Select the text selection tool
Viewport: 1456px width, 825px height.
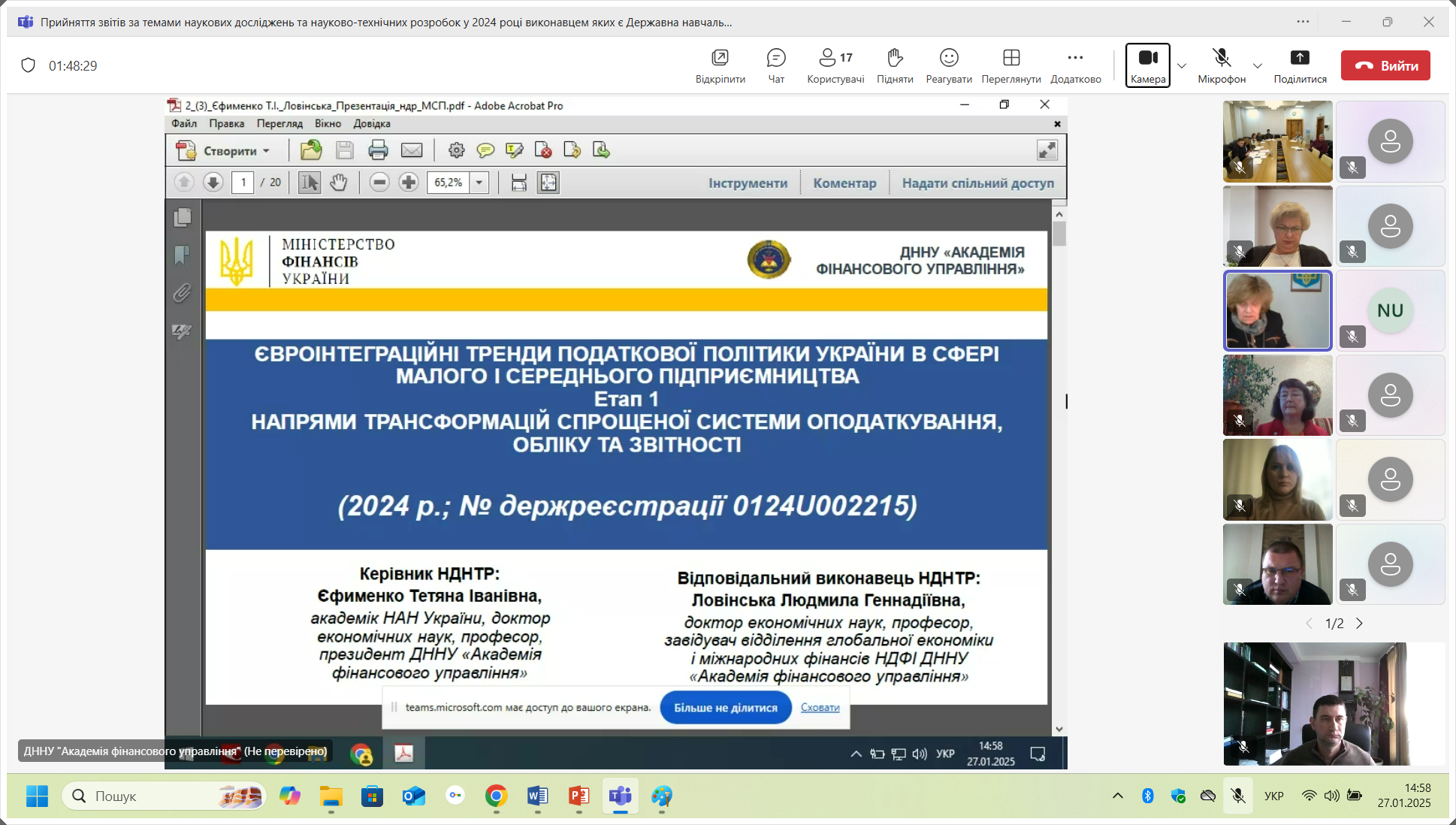309,183
